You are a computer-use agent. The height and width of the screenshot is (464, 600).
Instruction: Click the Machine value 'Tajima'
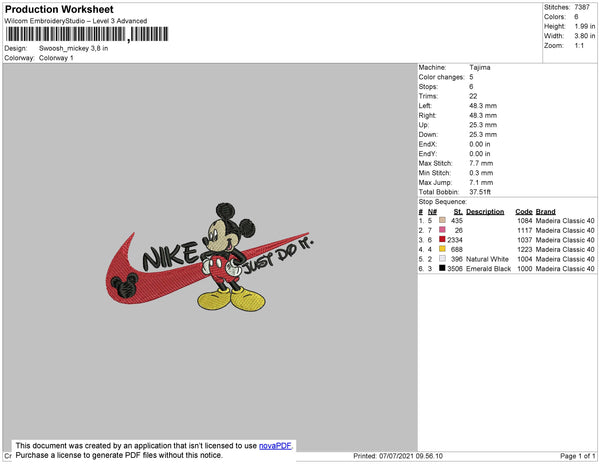(x=479, y=67)
